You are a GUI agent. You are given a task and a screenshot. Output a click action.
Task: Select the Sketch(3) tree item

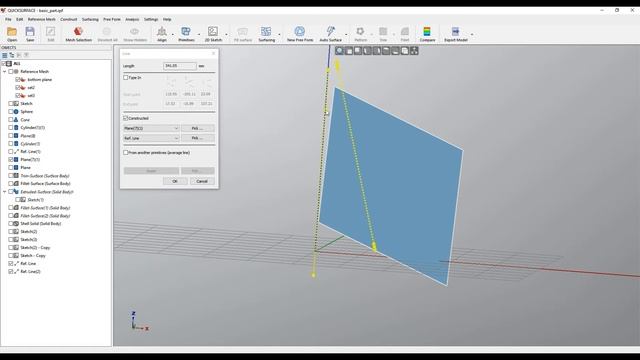29,240
